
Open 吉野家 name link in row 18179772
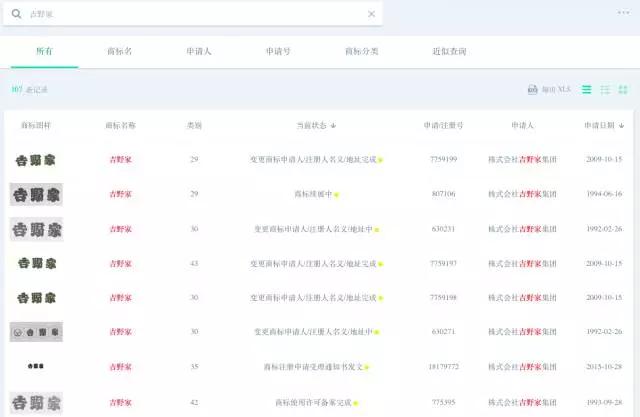pyautogui.click(x=120, y=367)
